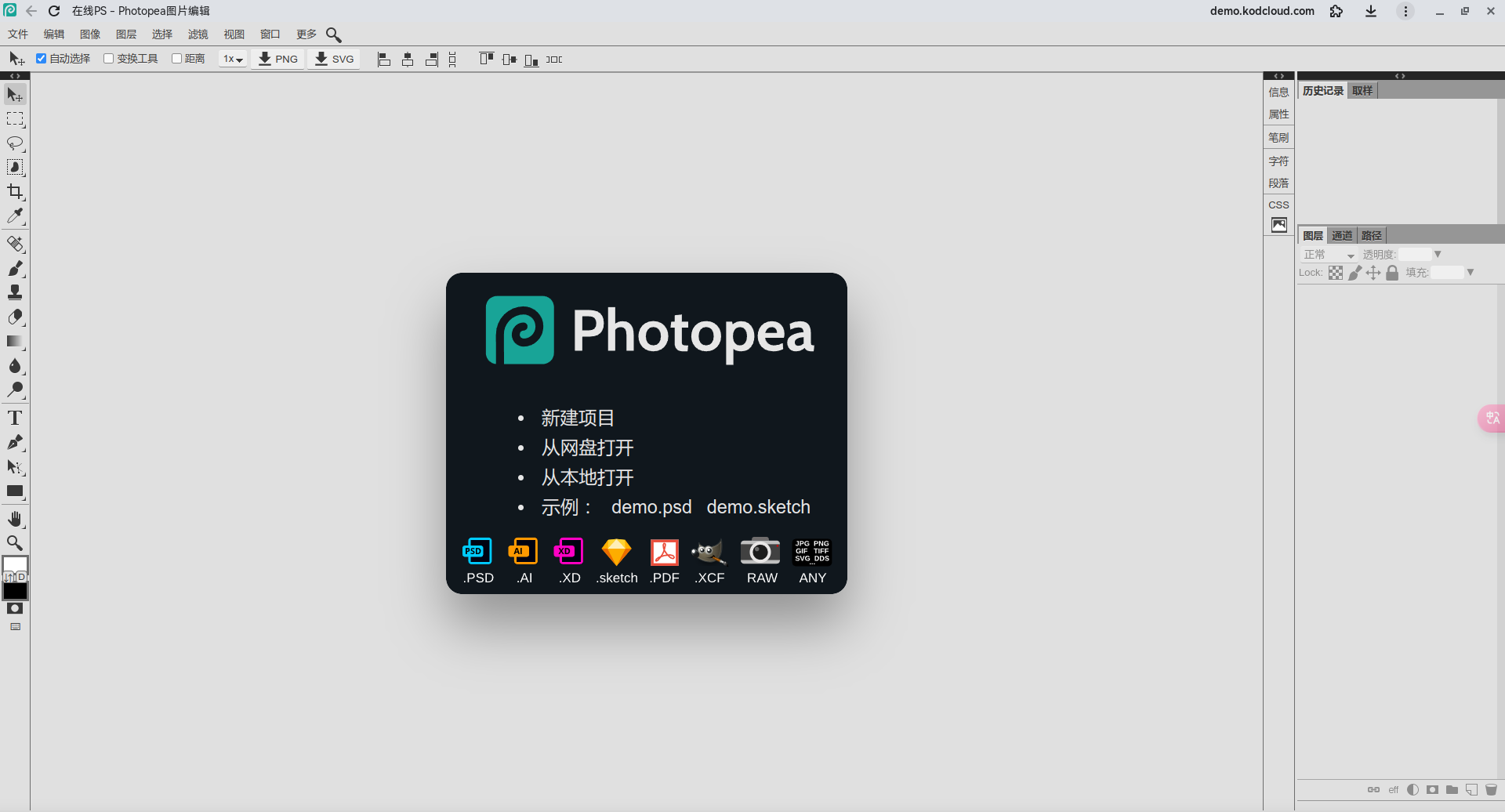
Task: Open the 正常 blend mode dropdown
Action: pos(1329,255)
